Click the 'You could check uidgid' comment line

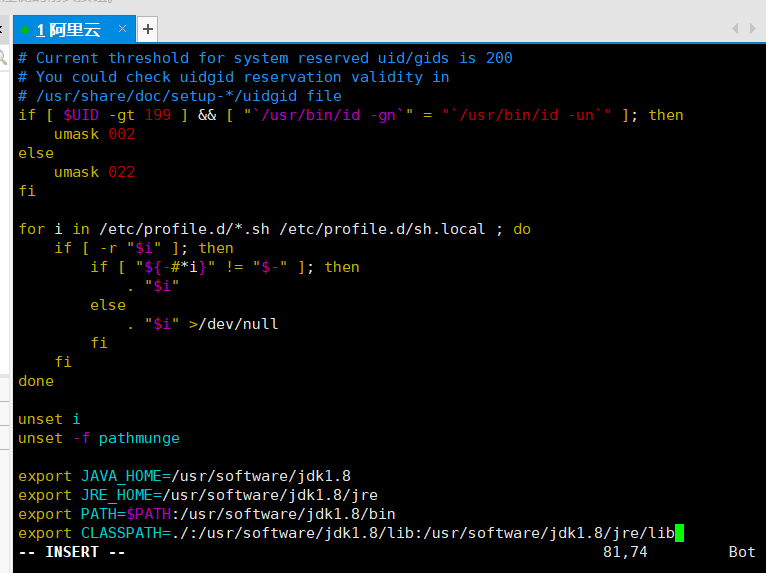(234, 77)
